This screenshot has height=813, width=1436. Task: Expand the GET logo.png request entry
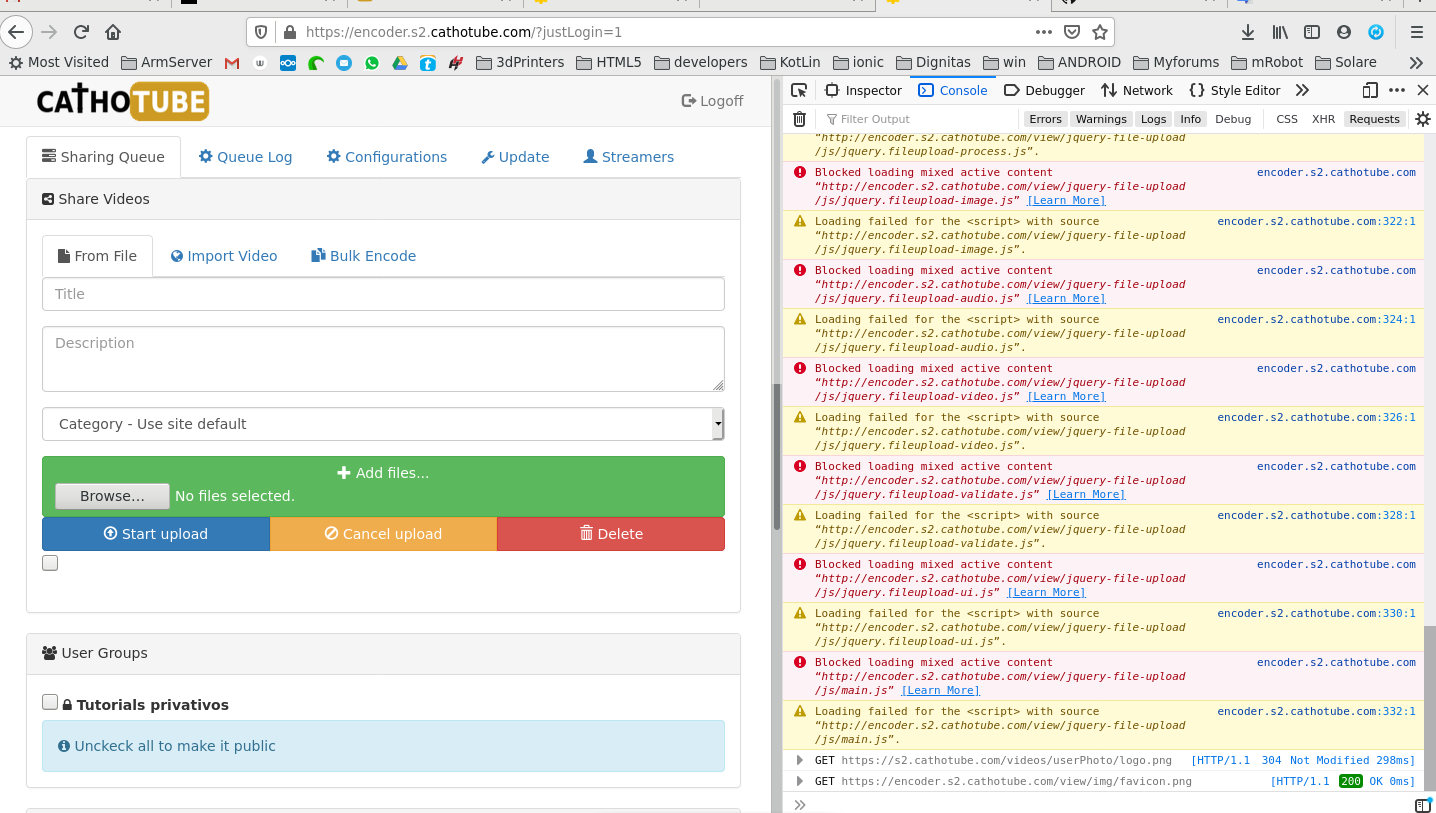click(798, 759)
